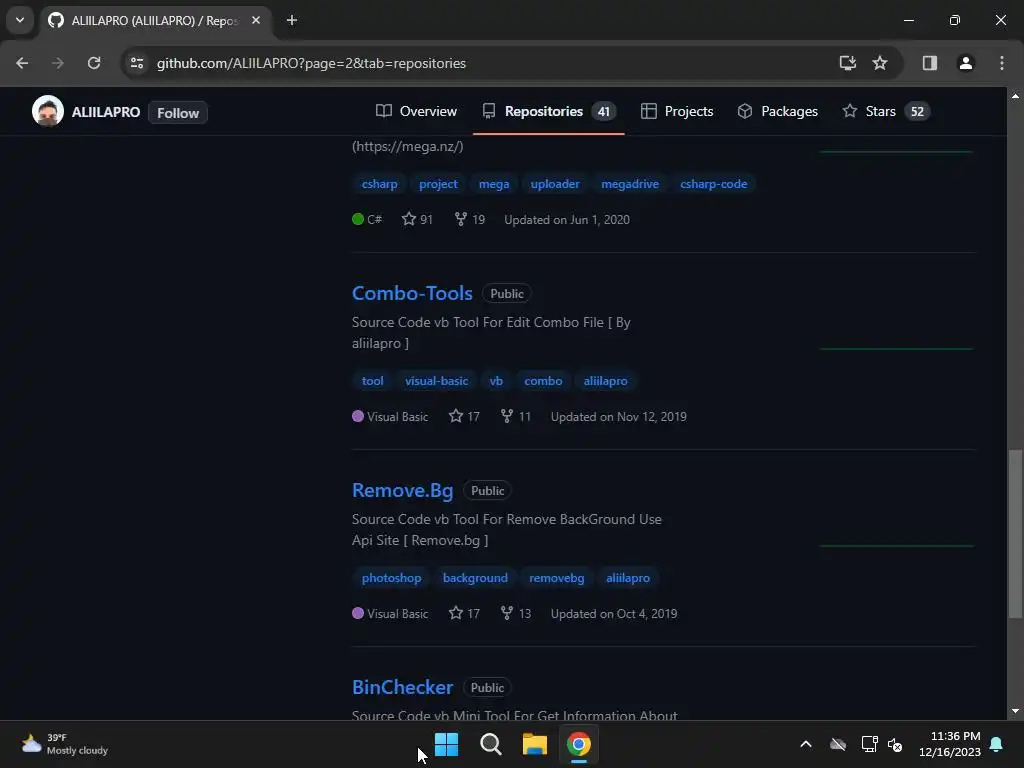
Task: View Combo-Tools 11 forks
Action: tap(515, 417)
